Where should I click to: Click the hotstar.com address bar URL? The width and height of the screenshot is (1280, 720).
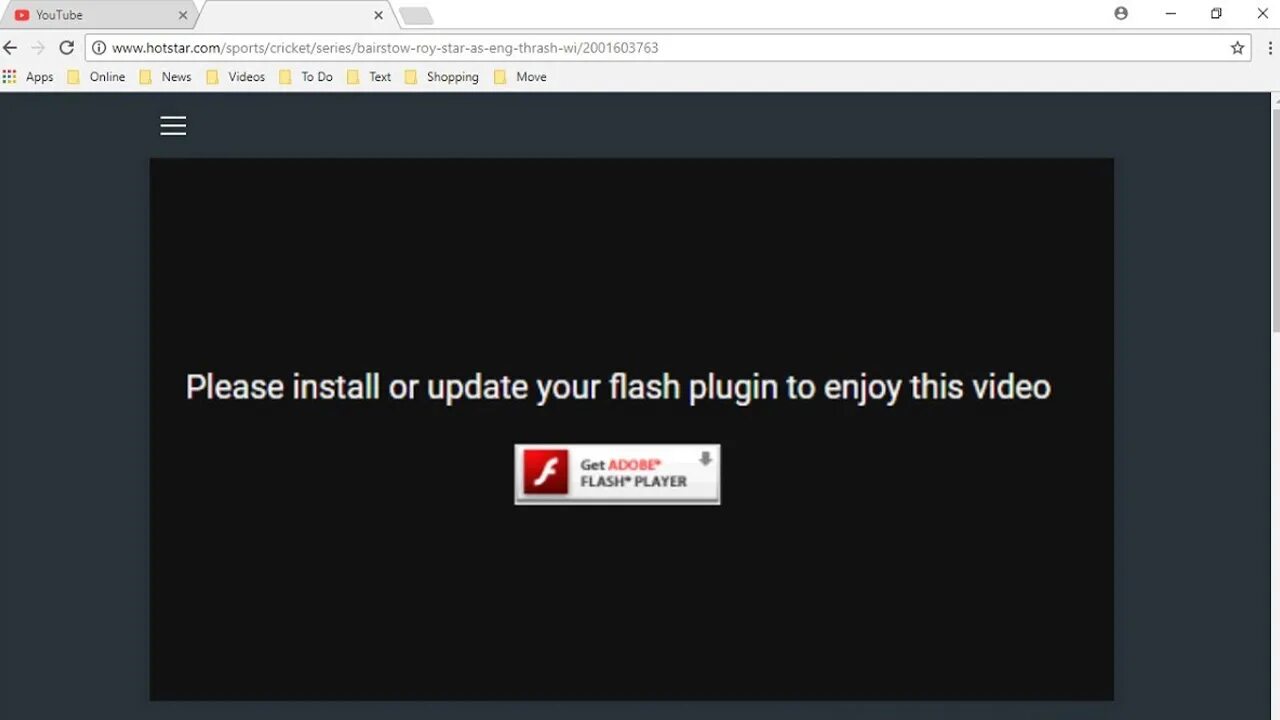(x=385, y=47)
